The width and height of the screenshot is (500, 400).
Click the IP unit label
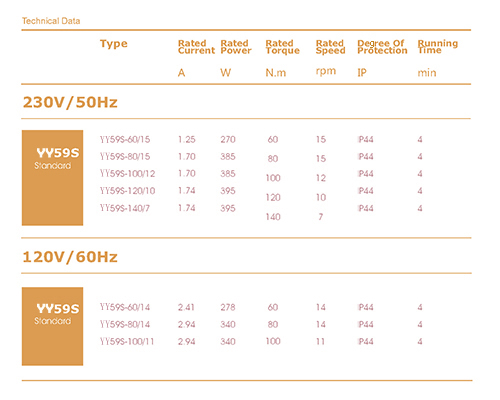point(362,73)
